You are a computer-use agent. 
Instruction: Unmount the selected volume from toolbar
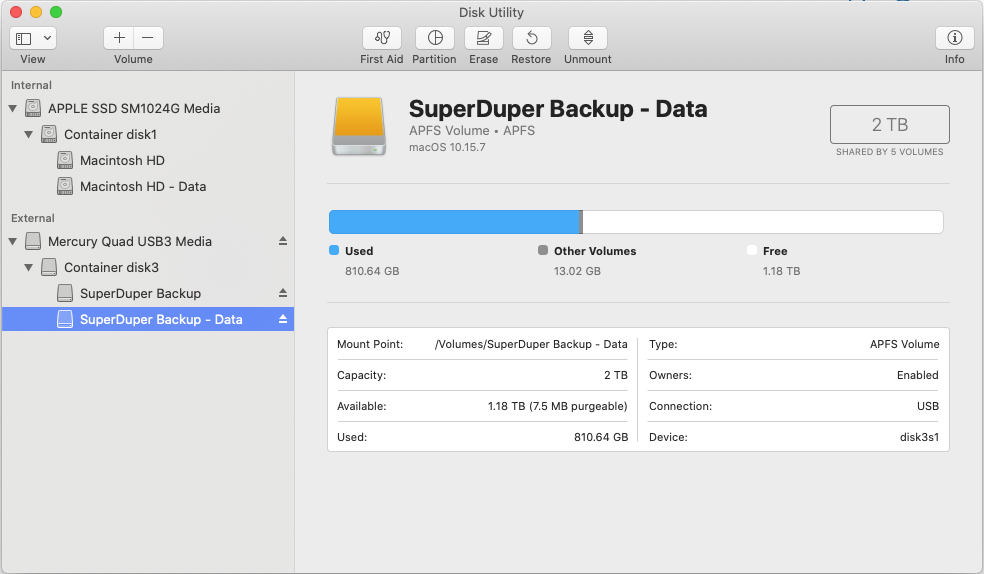588,38
